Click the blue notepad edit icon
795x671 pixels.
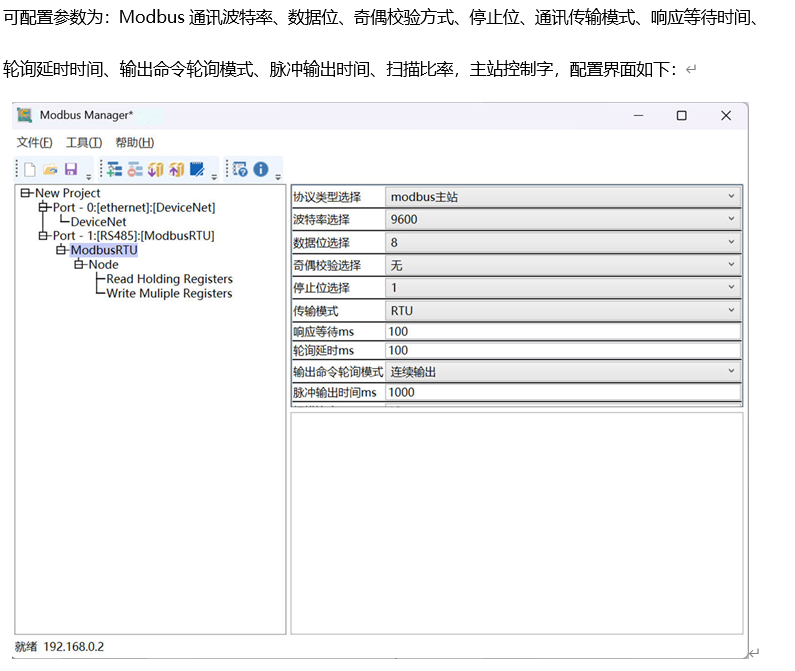(x=197, y=169)
